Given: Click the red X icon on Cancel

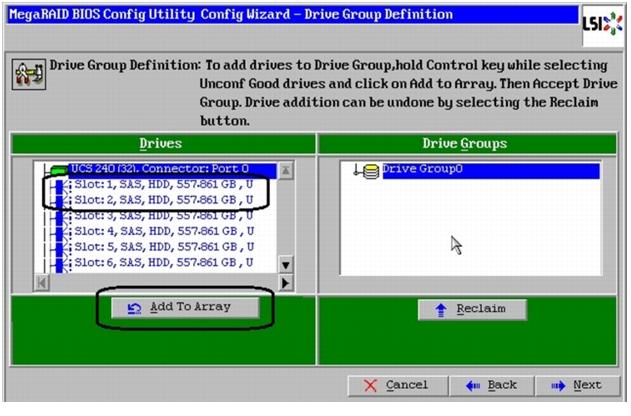Looking at the screenshot, I should click(x=370, y=386).
